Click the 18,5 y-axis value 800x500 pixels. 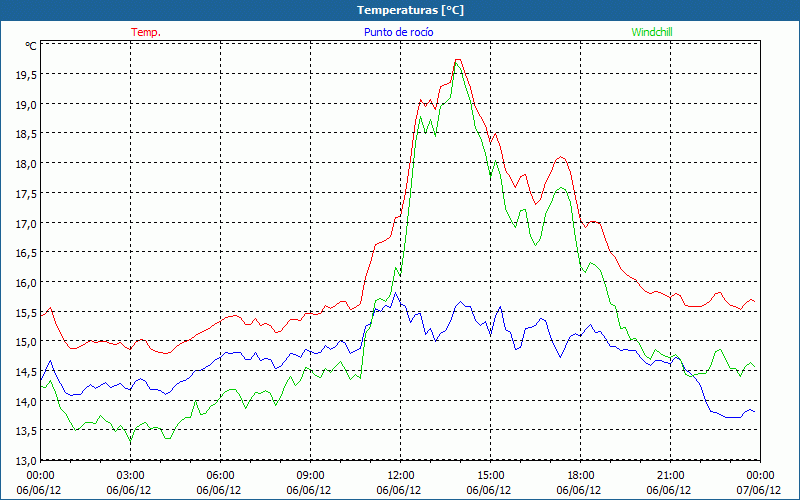click(27, 134)
